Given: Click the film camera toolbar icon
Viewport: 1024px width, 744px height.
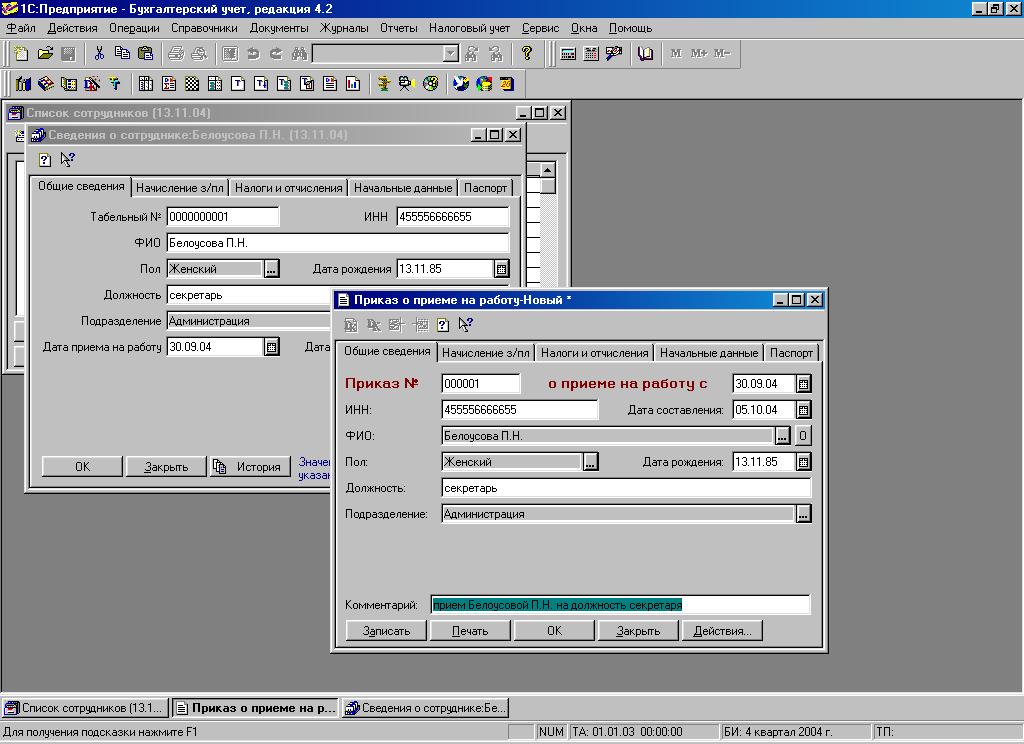Looking at the screenshot, I should 406,84.
